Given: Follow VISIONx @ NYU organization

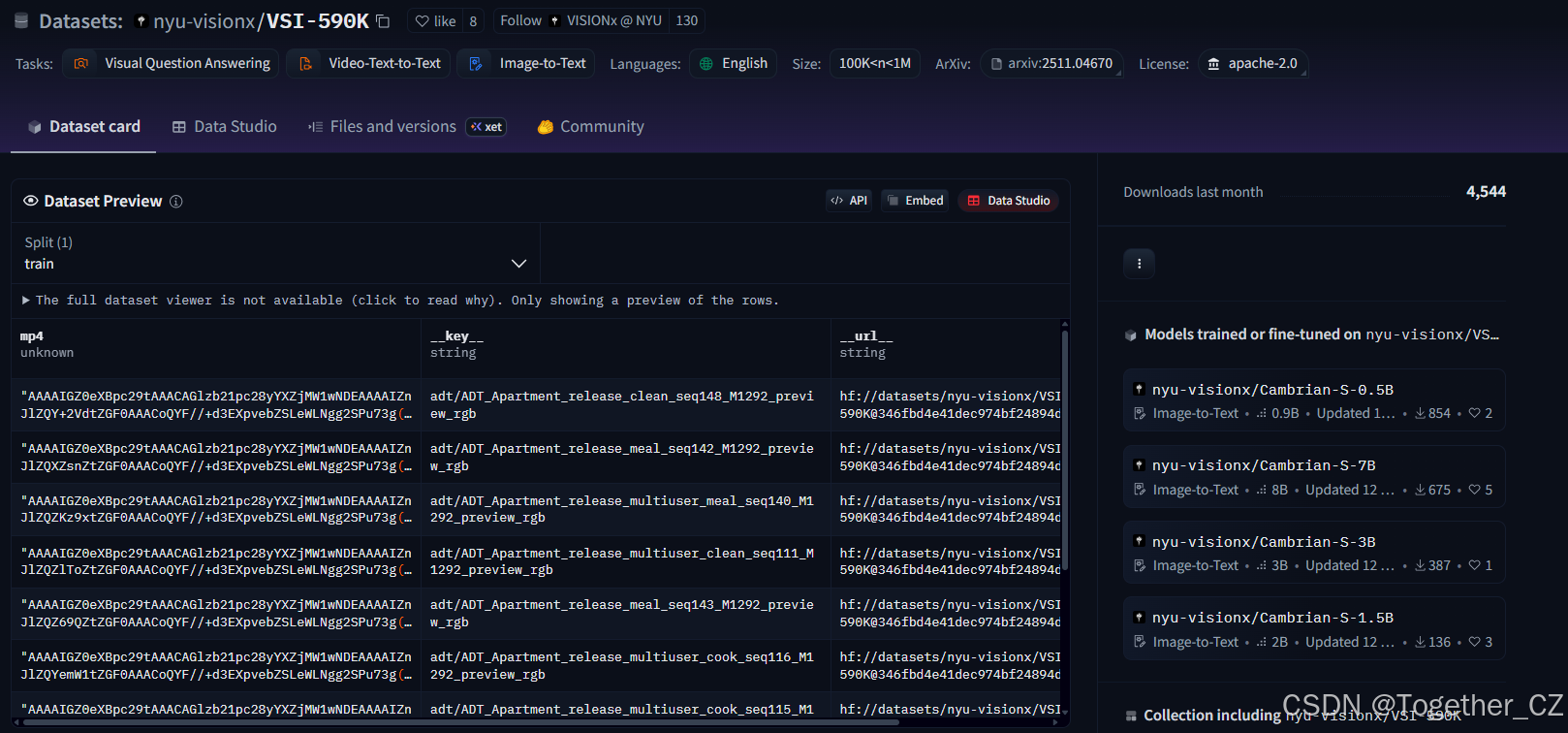Looking at the screenshot, I should tap(580, 20).
